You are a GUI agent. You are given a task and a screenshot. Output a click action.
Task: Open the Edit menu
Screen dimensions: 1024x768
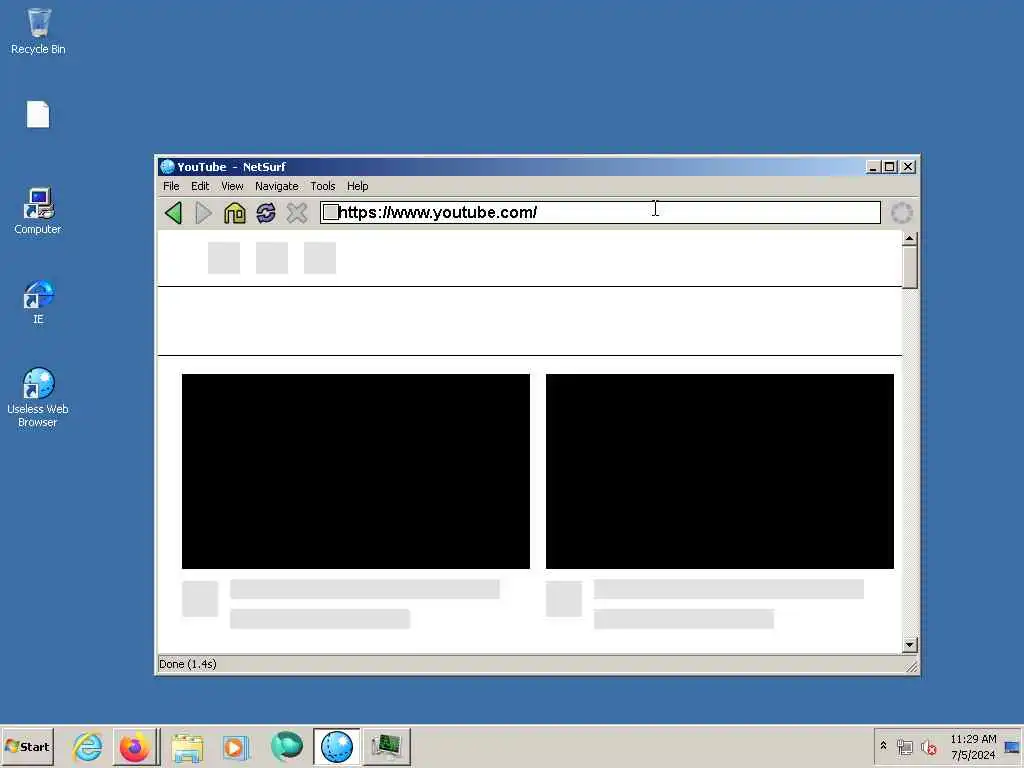tap(200, 186)
